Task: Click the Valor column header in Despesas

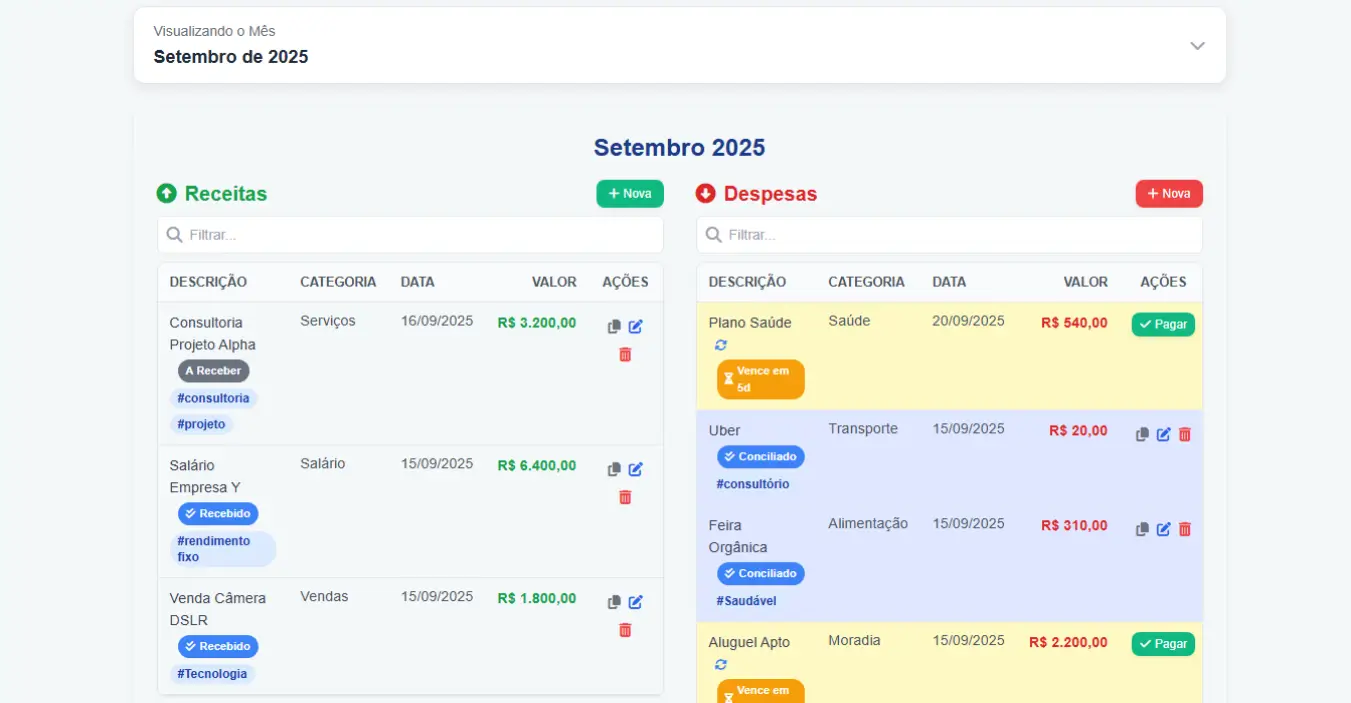Action: 1085,282
